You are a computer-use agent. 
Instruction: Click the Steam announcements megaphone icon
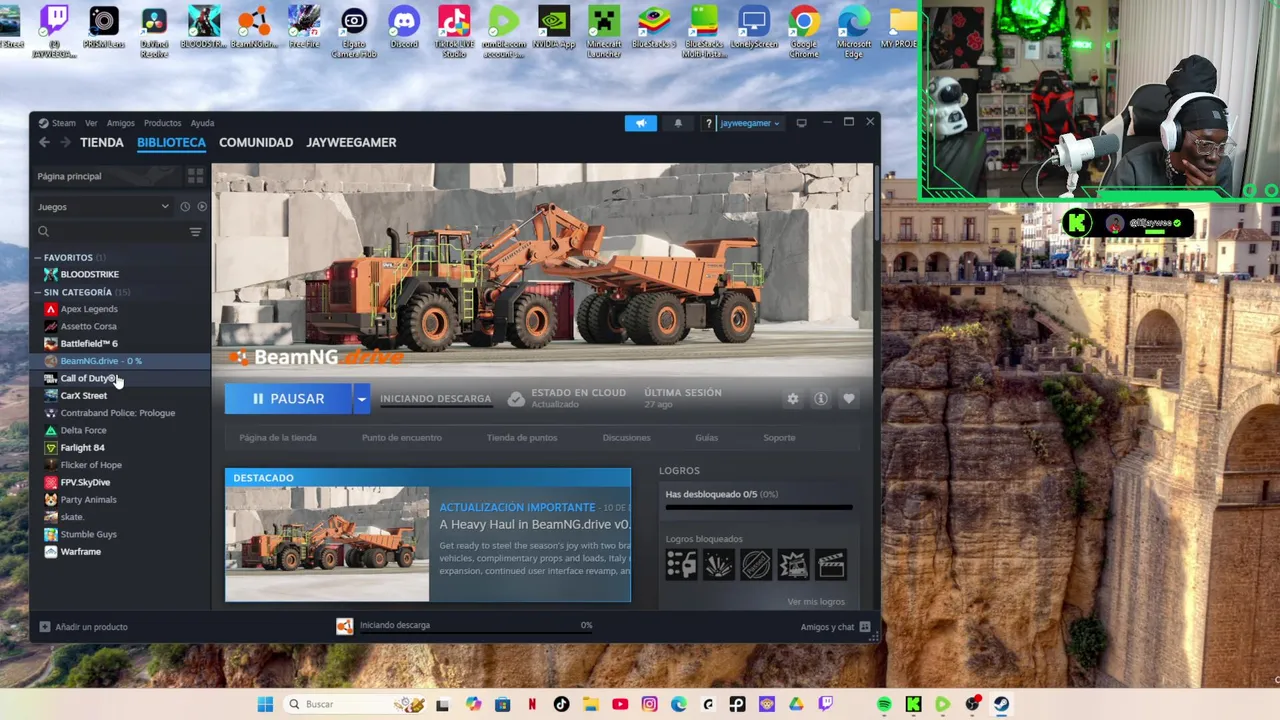(641, 123)
